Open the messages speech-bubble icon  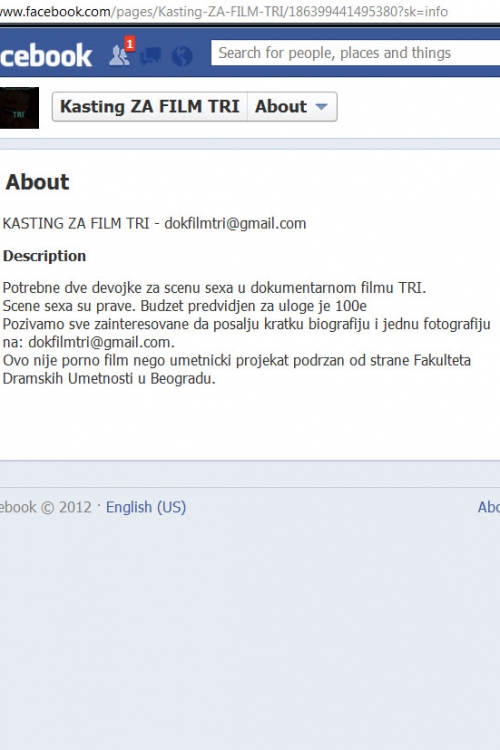pyautogui.click(x=150, y=56)
